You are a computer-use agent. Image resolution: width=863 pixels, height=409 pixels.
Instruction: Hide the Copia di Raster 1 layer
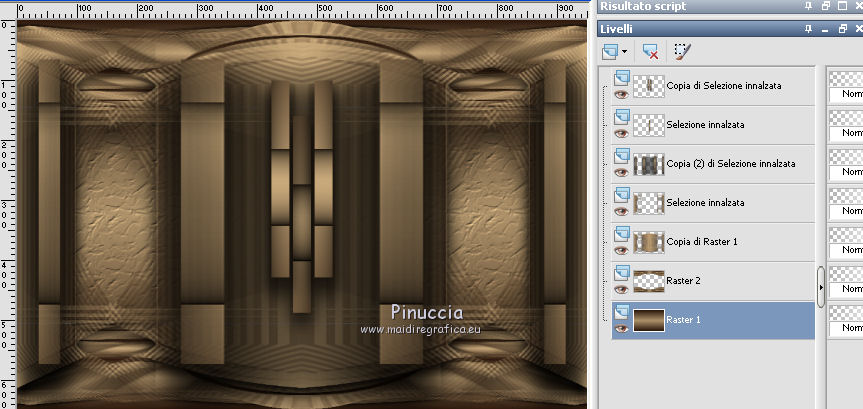(621, 250)
